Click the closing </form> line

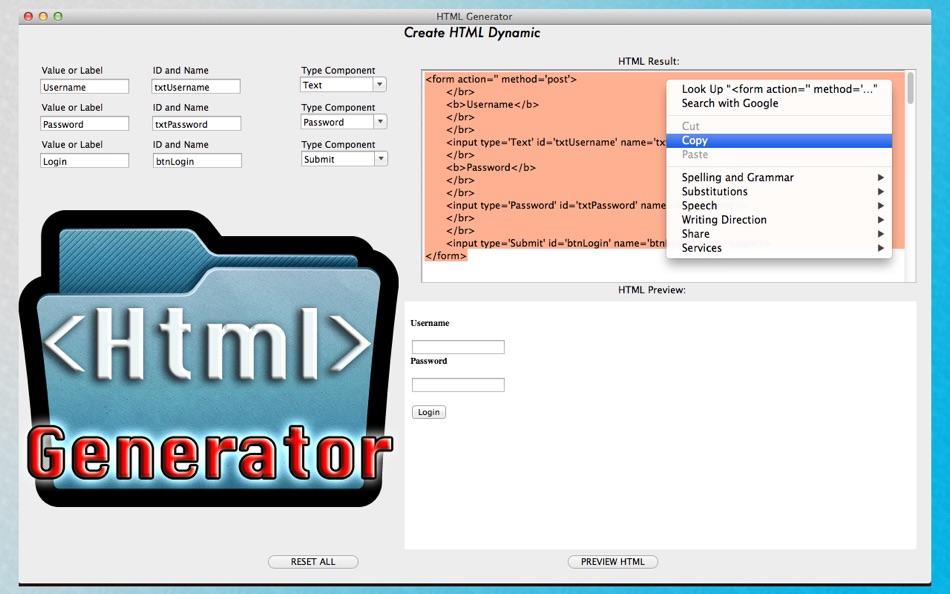447,256
